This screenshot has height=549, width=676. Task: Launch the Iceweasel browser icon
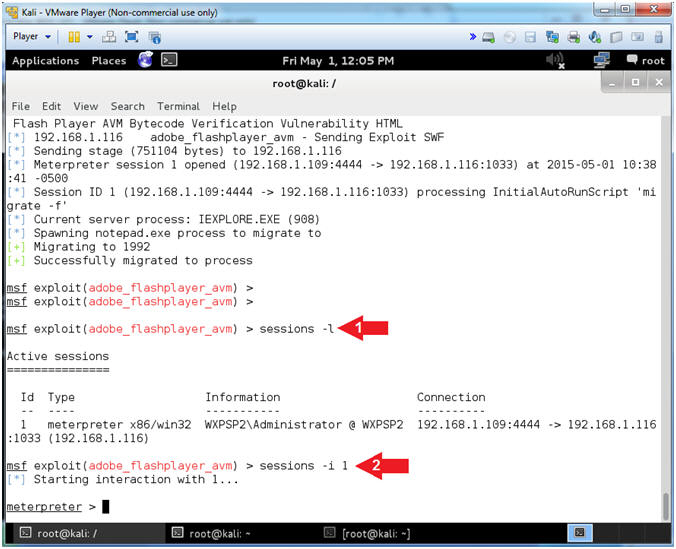pos(145,60)
